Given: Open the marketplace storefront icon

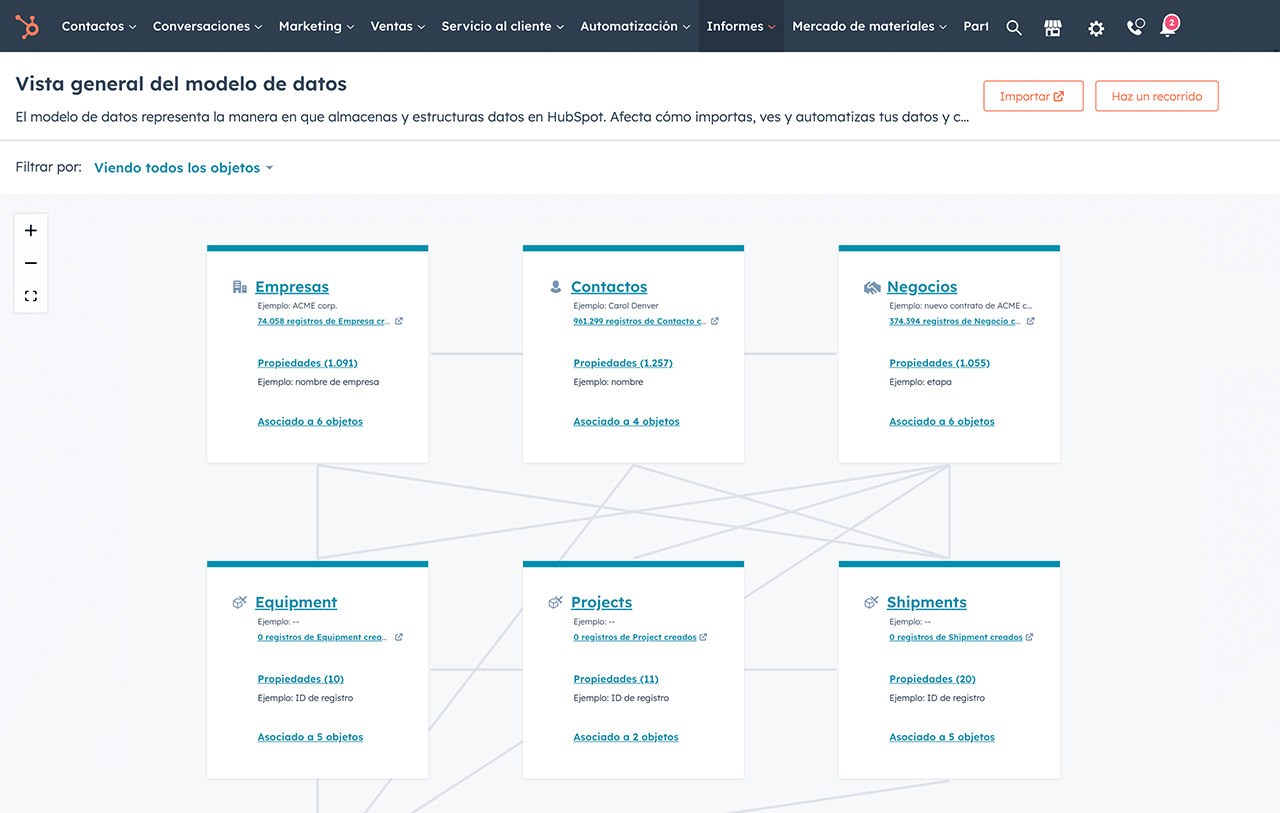Looking at the screenshot, I should click(x=1053, y=28).
